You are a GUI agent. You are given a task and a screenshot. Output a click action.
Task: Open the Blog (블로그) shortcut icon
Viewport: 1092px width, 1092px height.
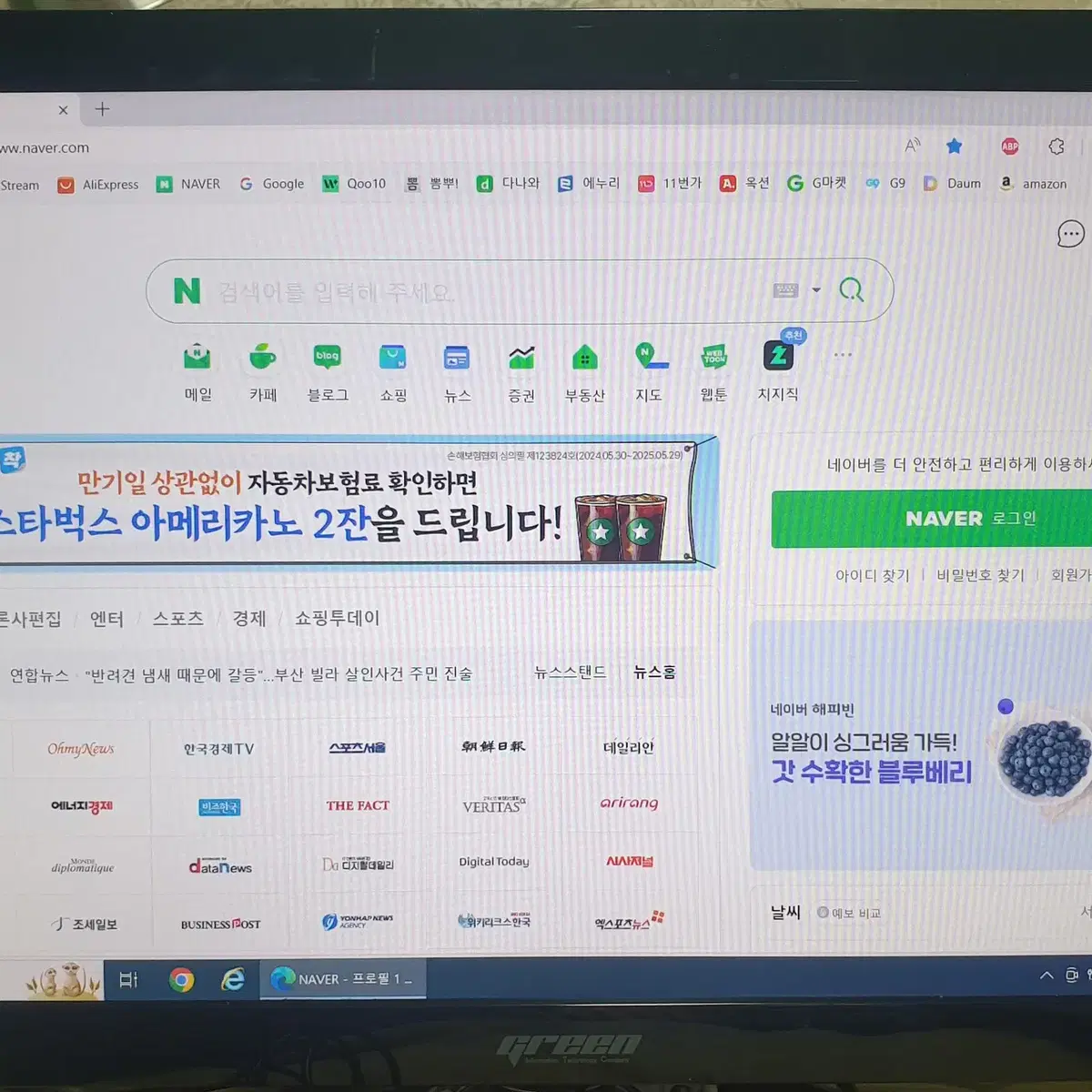327,357
